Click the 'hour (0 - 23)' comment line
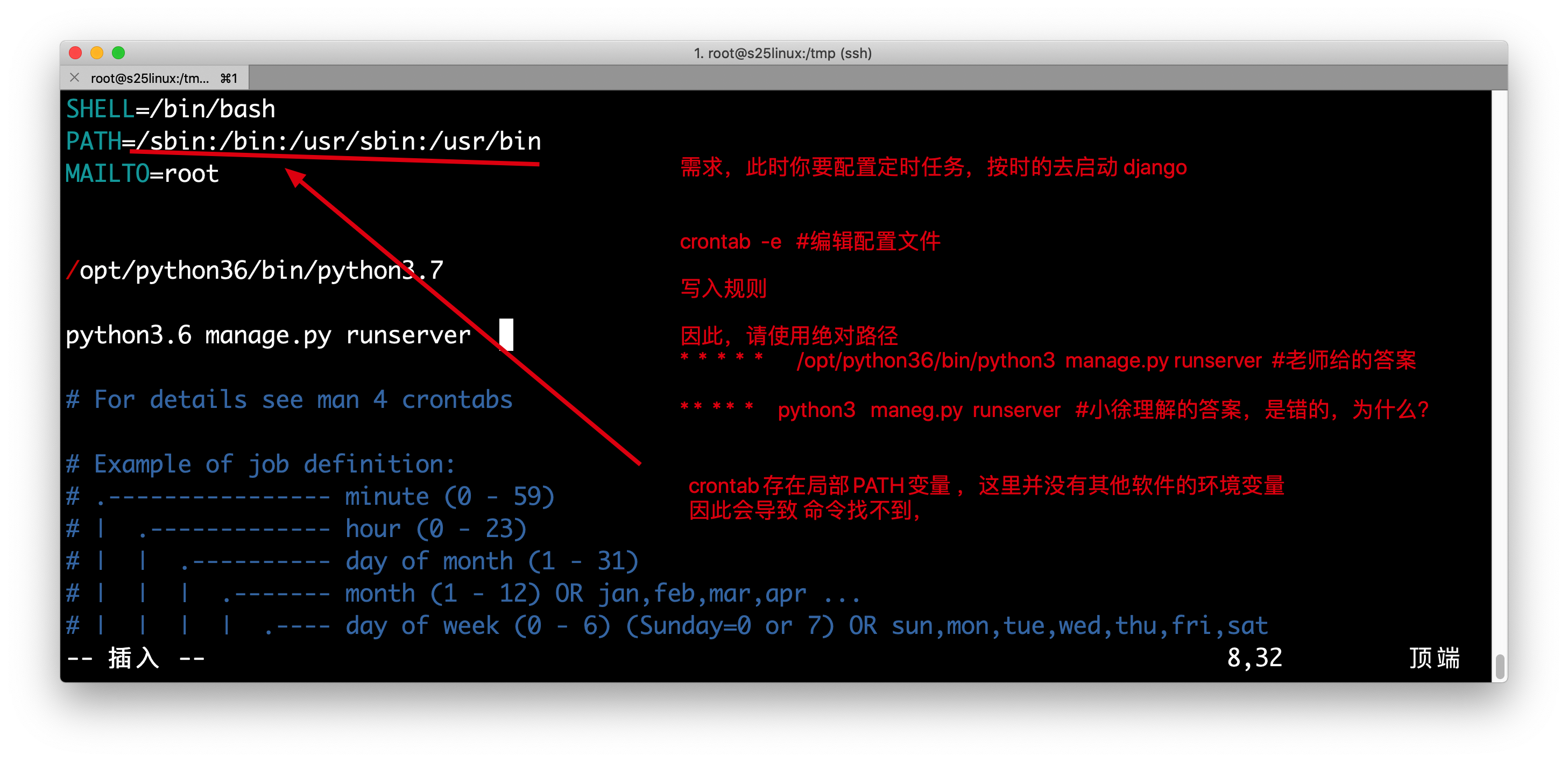Viewport: 1568px width, 762px height. (296, 529)
